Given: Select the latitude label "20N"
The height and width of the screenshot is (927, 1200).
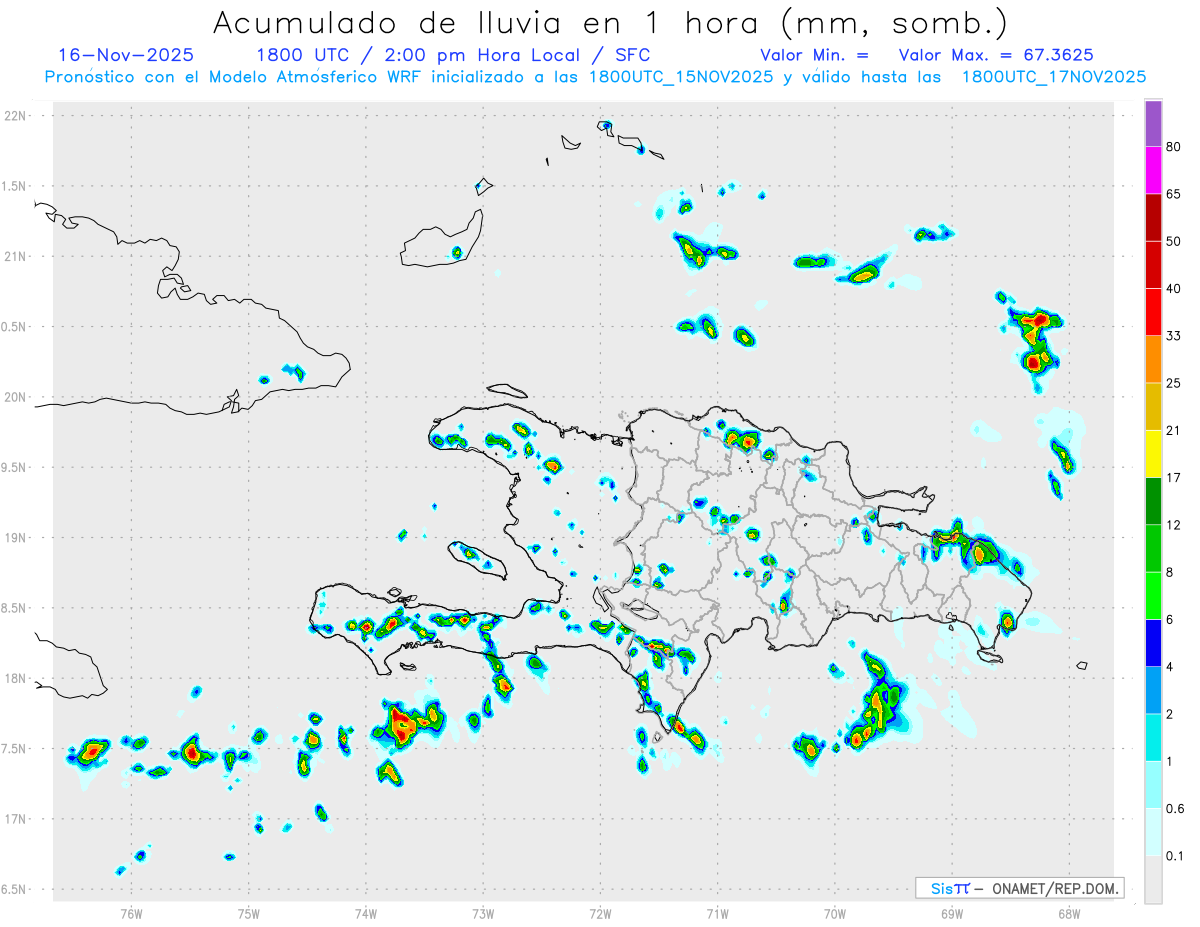Looking at the screenshot, I should [16, 397].
